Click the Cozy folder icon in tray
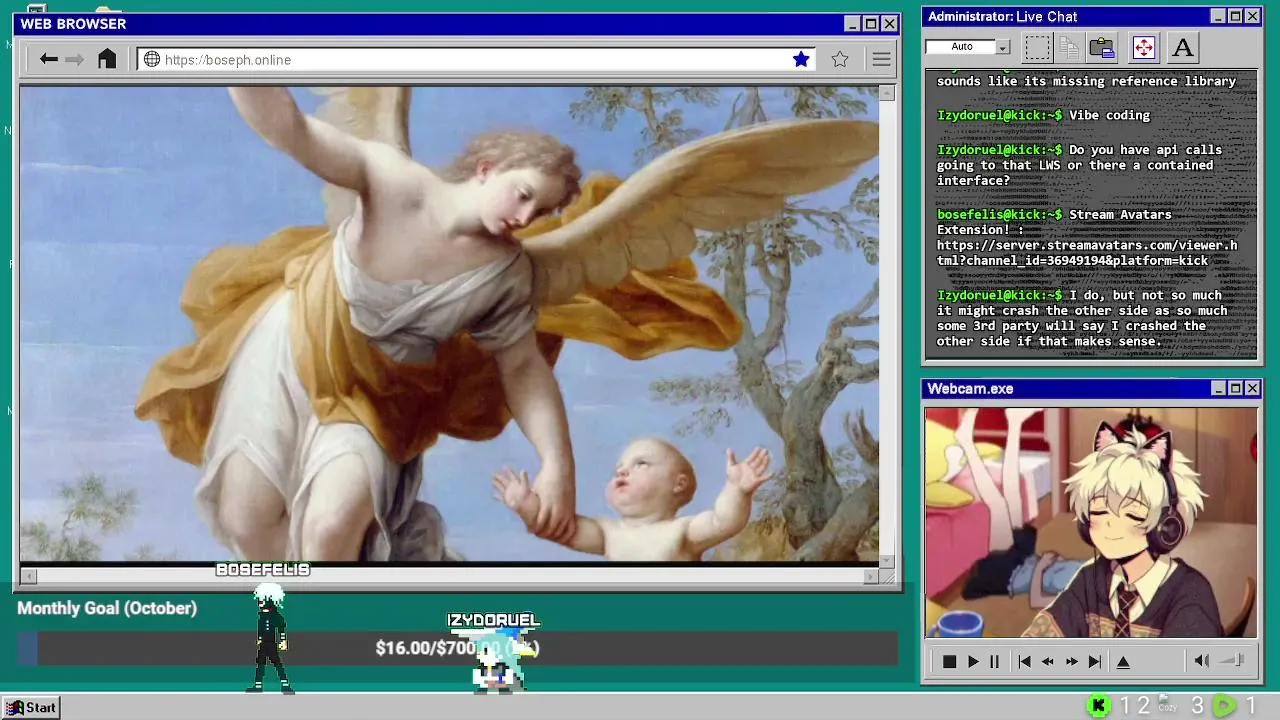The width and height of the screenshot is (1280, 720). (1167, 704)
